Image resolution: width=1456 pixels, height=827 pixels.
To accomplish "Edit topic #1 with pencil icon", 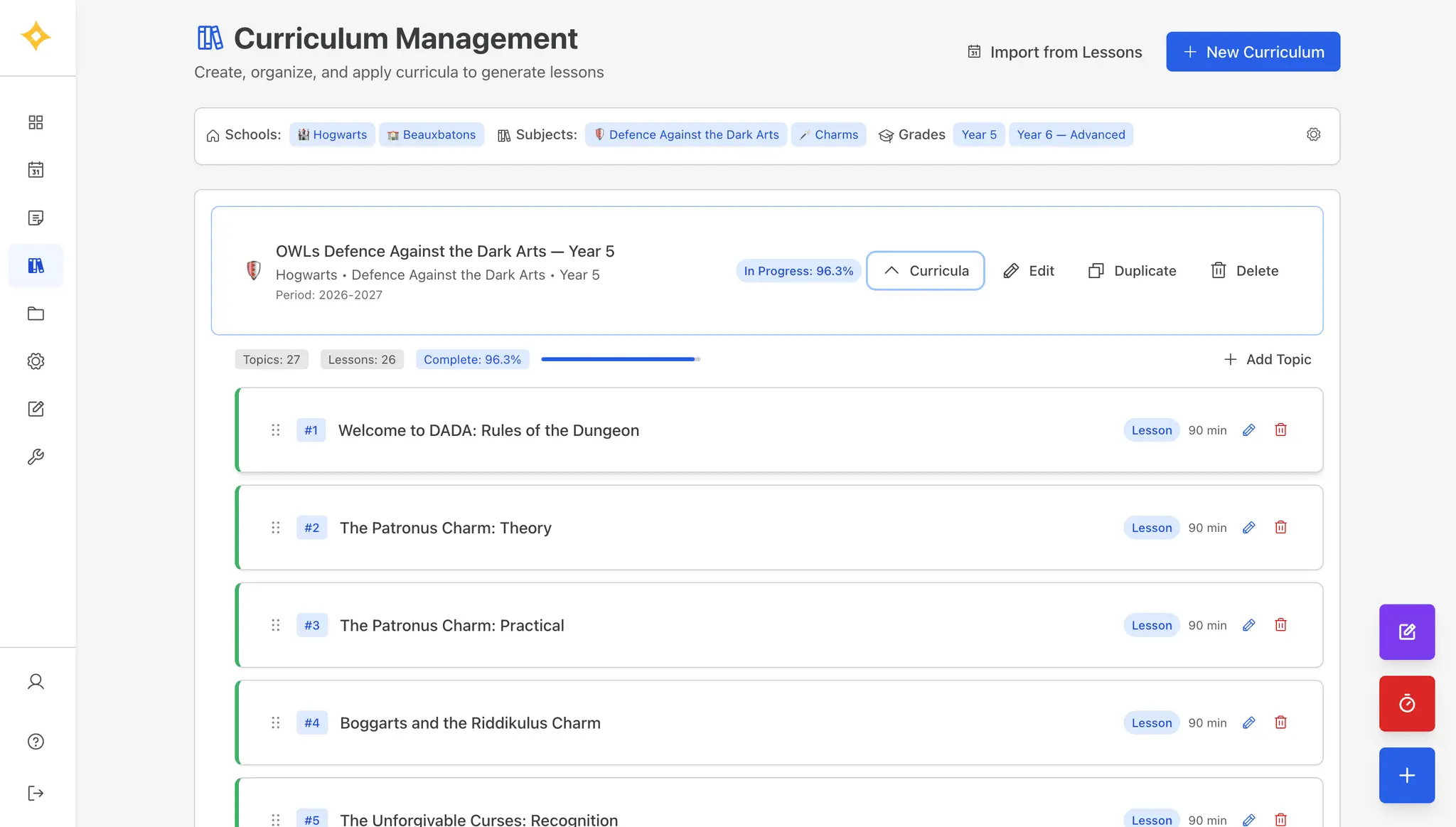I will point(1248,430).
